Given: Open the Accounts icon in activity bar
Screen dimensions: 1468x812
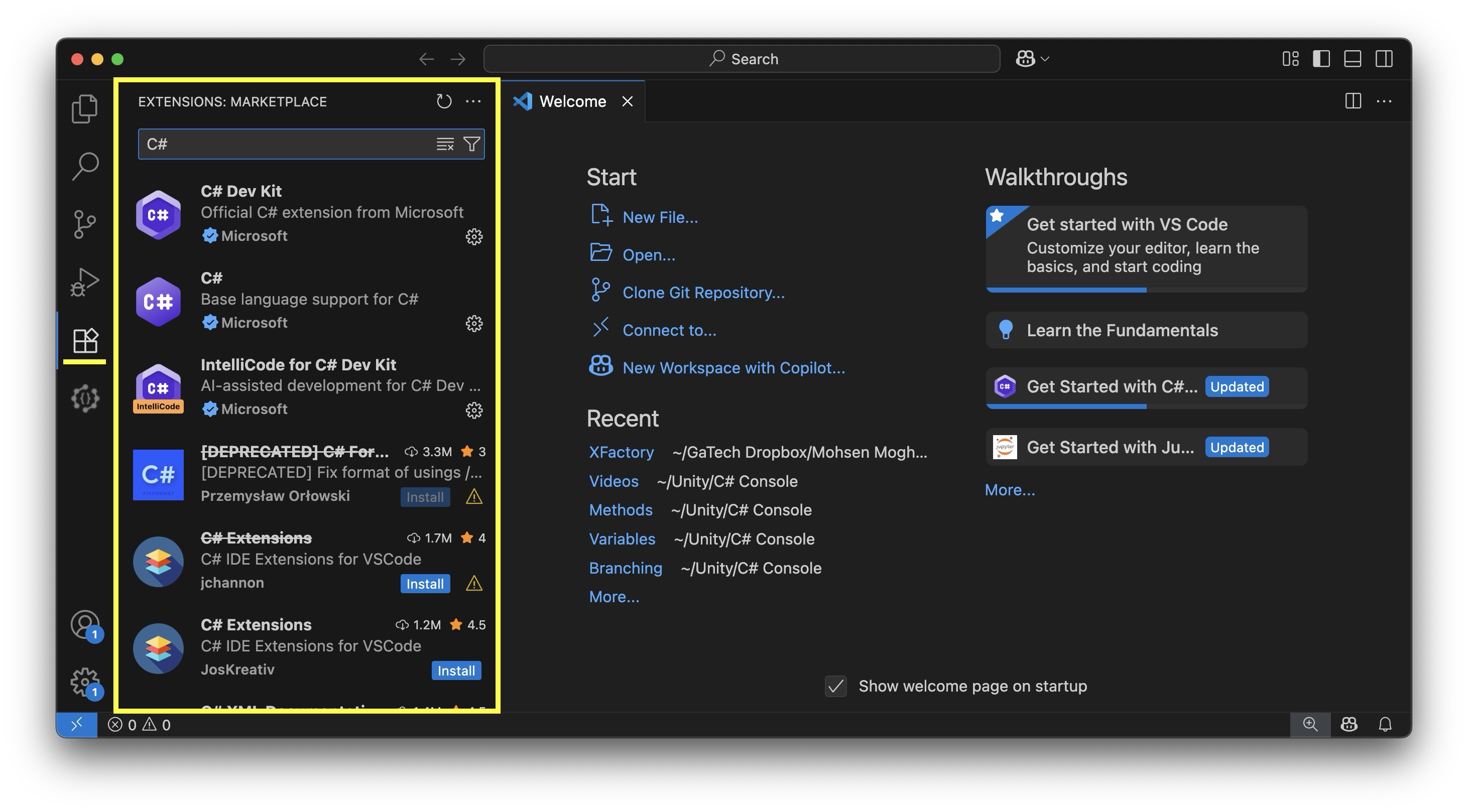Looking at the screenshot, I should pos(84,624).
